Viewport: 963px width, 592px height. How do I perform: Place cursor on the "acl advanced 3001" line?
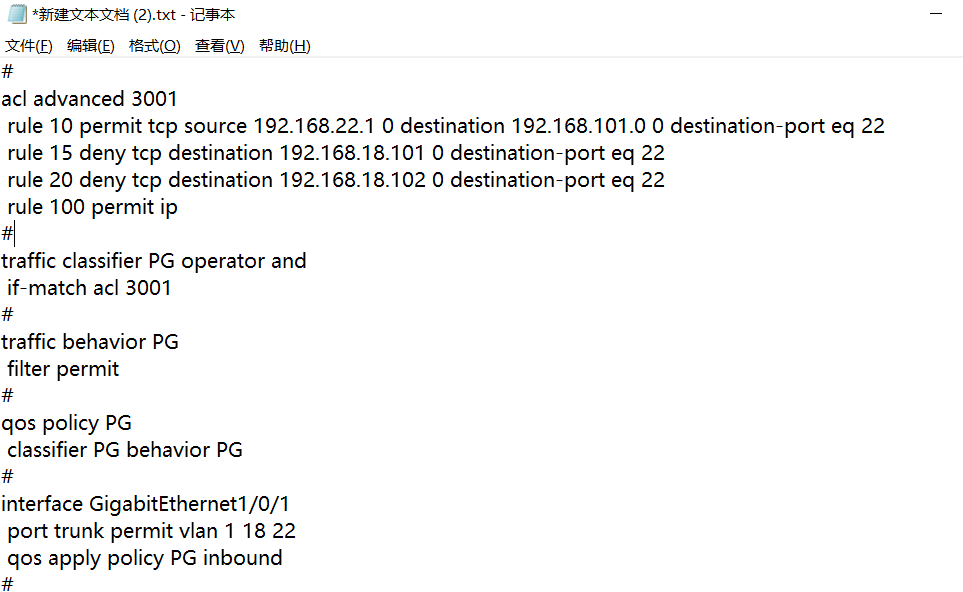pos(89,99)
